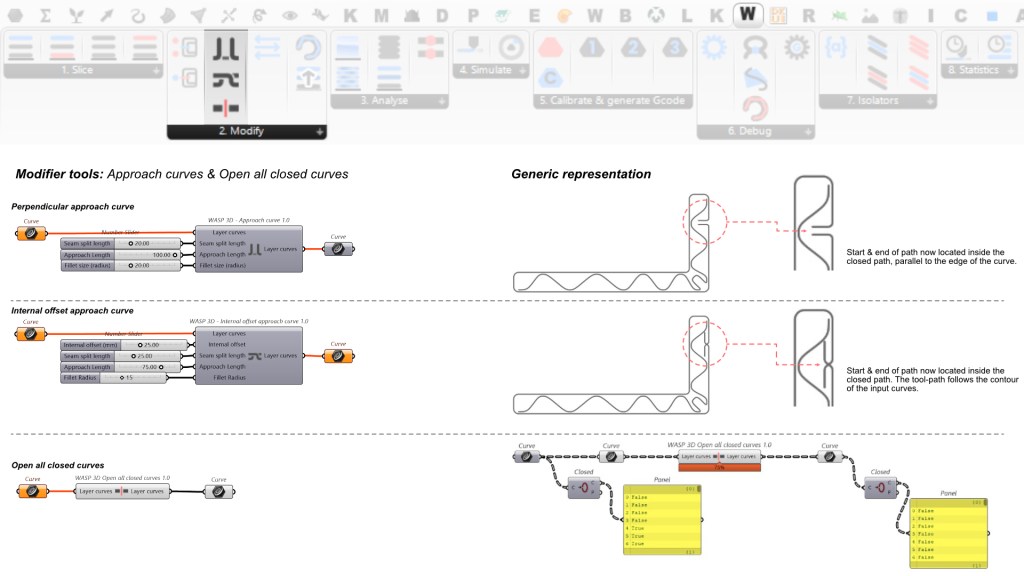This screenshot has width=1024, height=576.
Task: Select the Internal offset approach curve icon
Action: (x=226, y=79)
